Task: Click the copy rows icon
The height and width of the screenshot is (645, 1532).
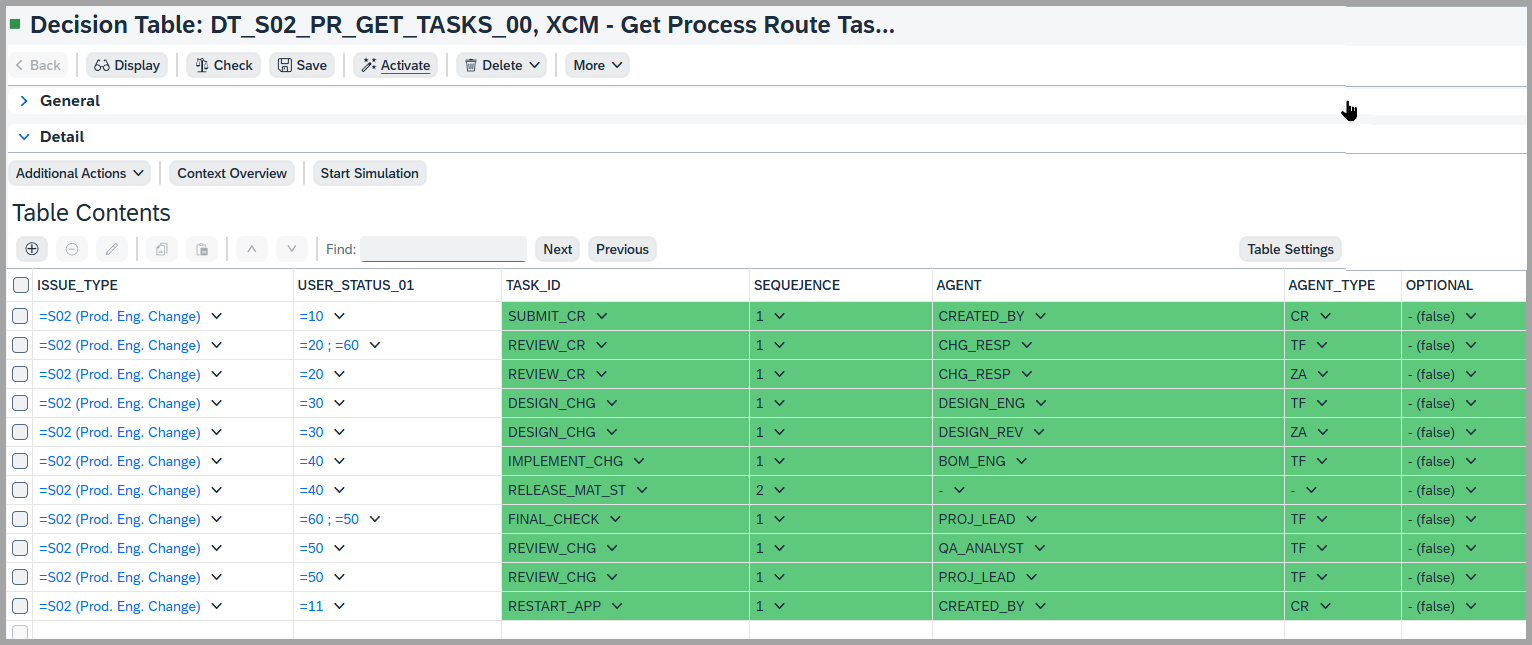Action: tap(162, 249)
